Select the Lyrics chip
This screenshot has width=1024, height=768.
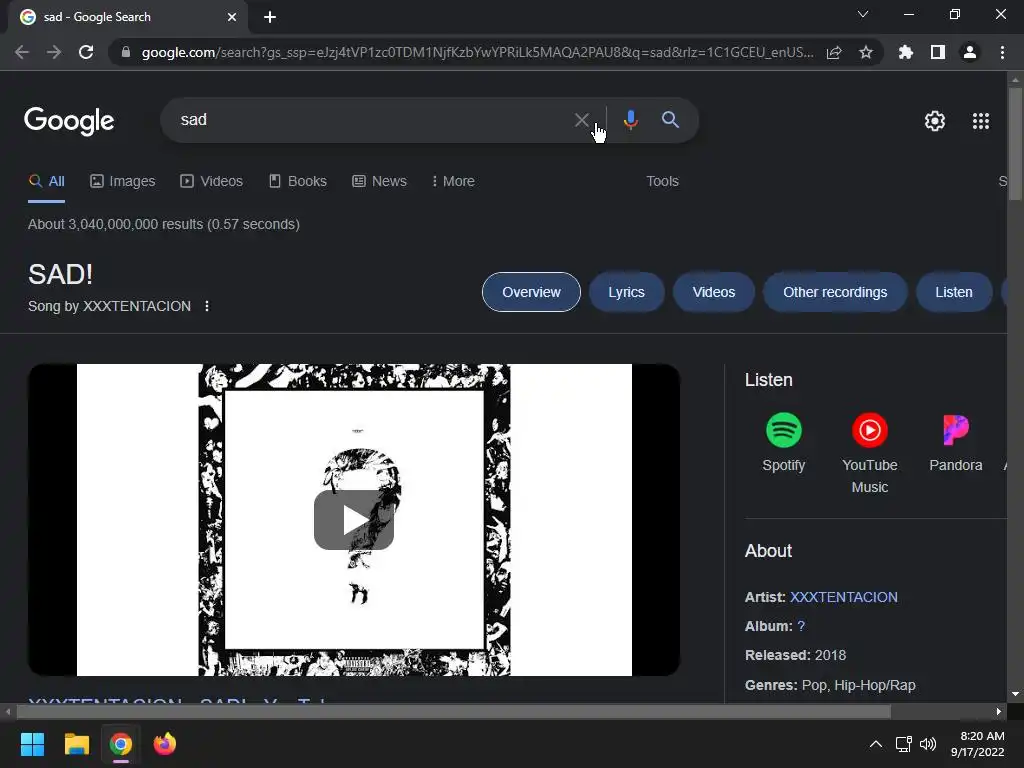(626, 292)
